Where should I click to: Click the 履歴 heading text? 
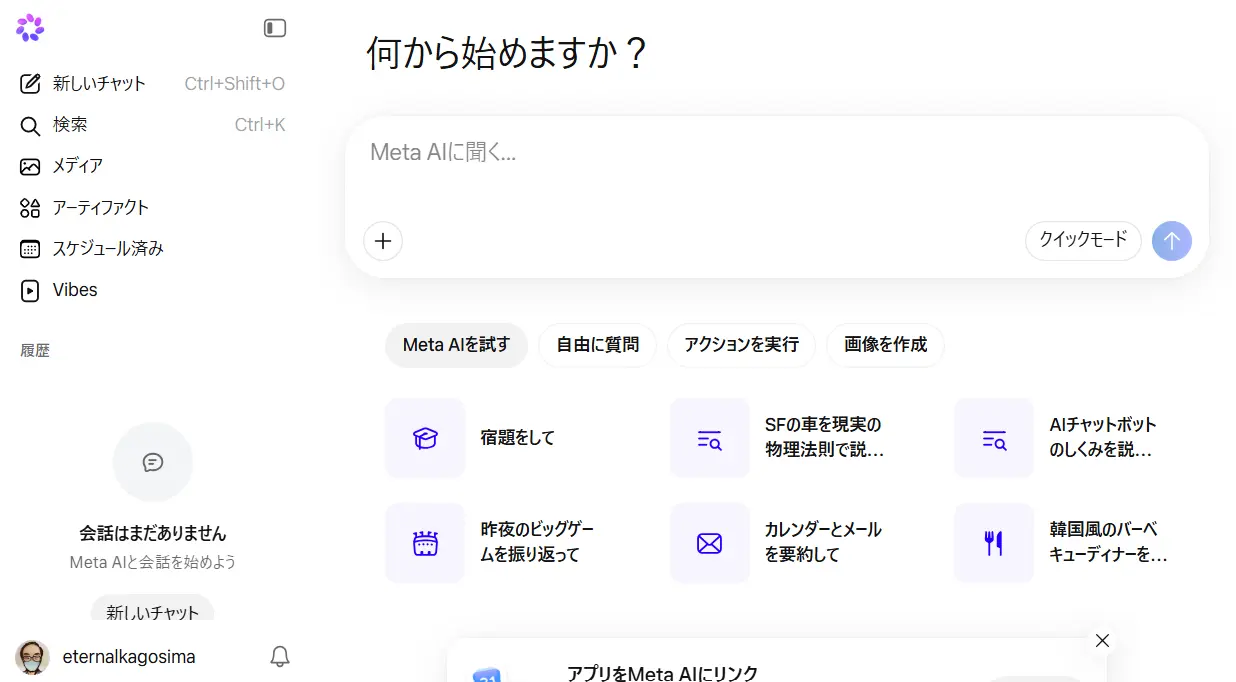coord(35,350)
